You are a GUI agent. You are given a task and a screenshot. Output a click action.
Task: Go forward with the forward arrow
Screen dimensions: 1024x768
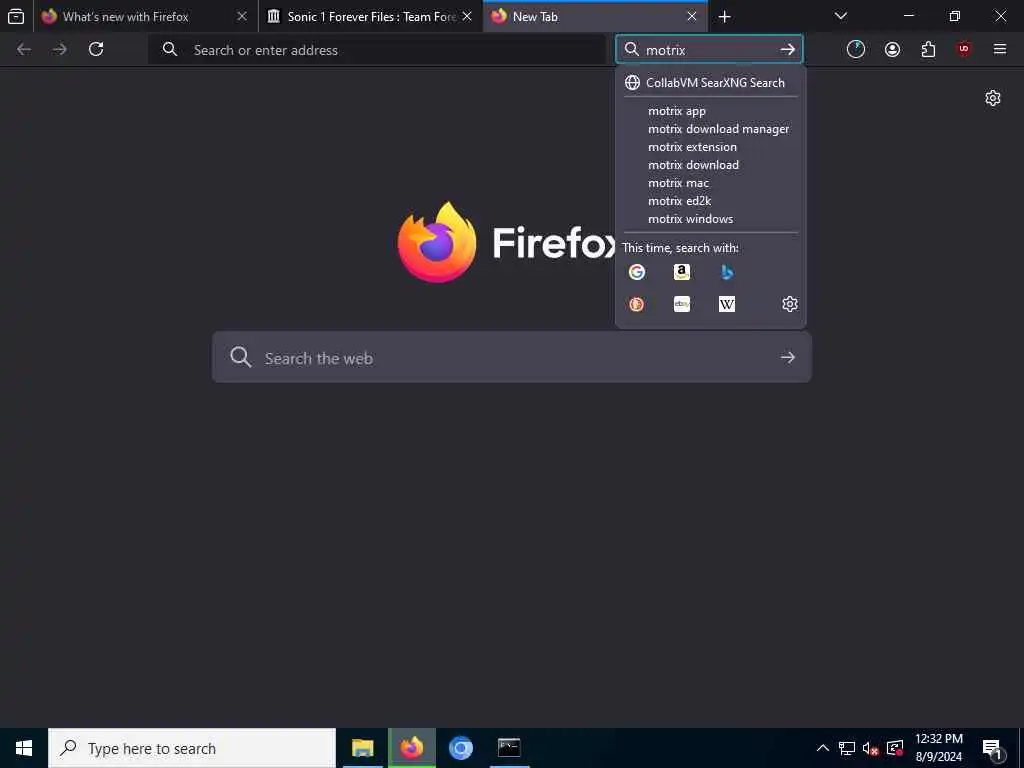[x=60, y=49]
